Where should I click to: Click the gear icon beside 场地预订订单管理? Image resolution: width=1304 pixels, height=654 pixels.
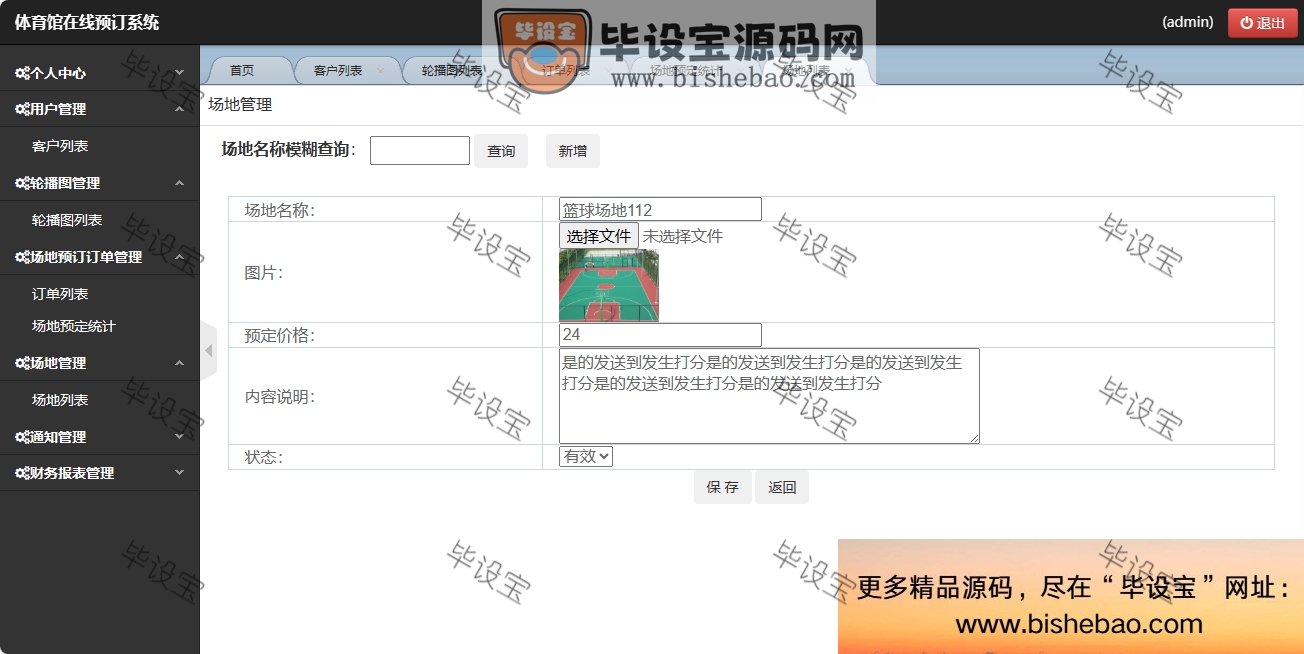pyautogui.click(x=21, y=257)
